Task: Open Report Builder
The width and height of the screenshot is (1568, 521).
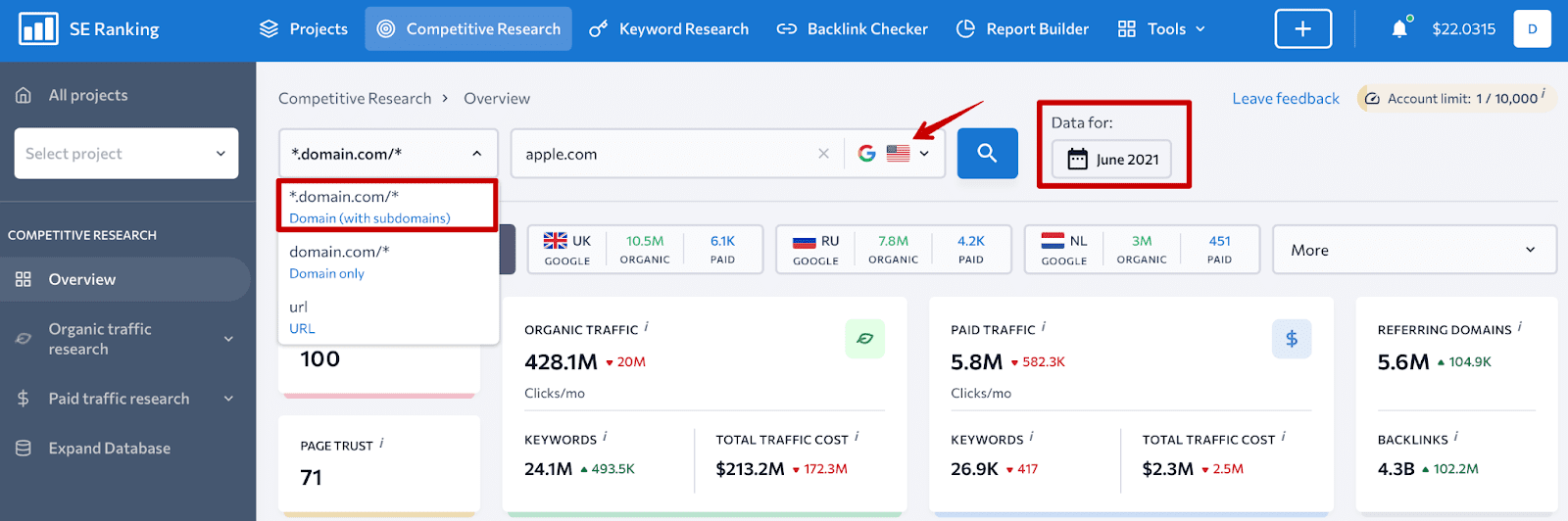Action: pyautogui.click(x=1022, y=29)
